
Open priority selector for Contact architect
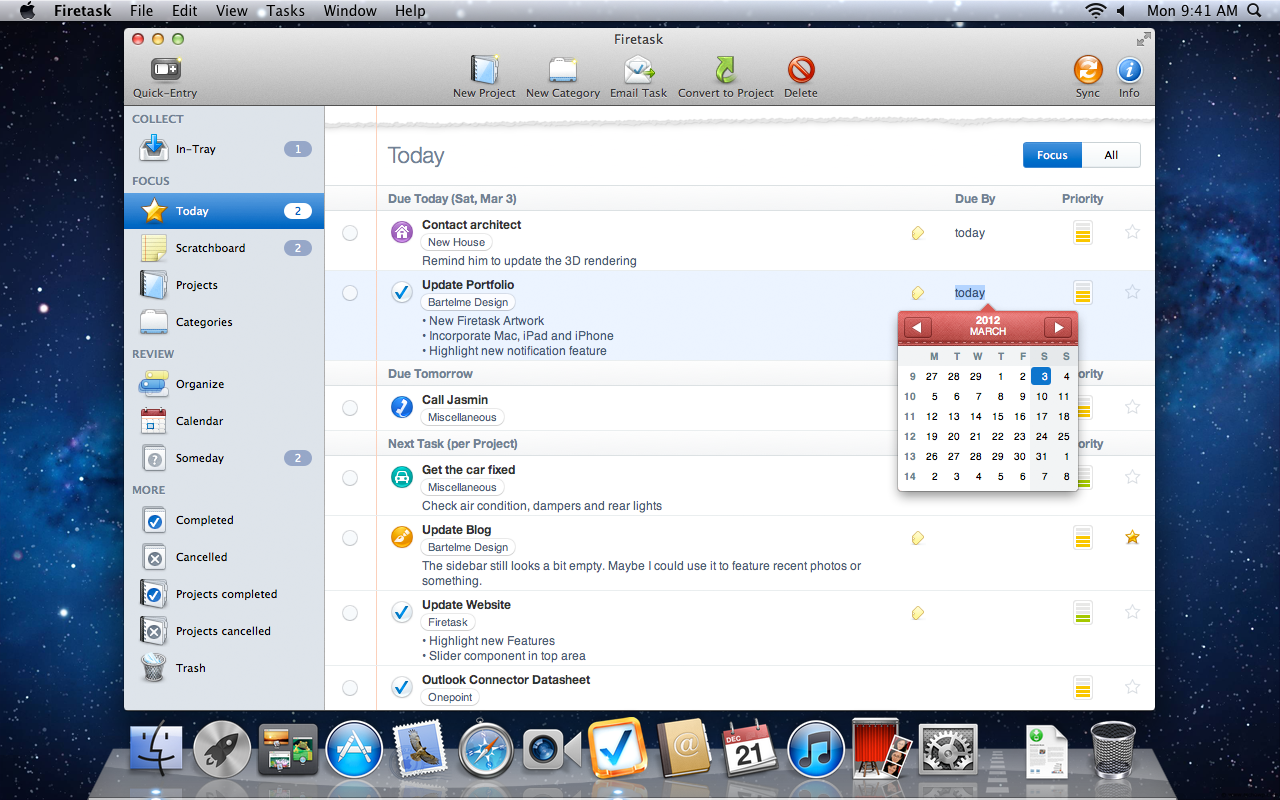click(x=1082, y=233)
